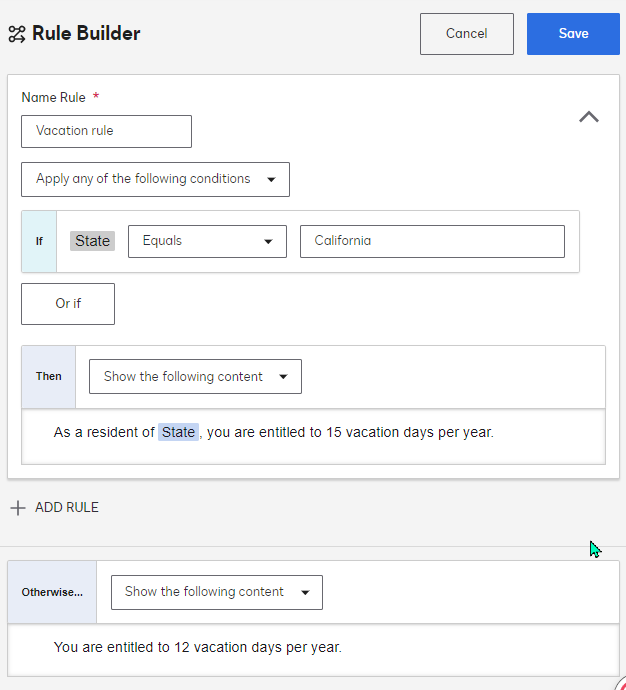Click the plus icon beside ADD RULE
626x690 pixels.
[18, 508]
